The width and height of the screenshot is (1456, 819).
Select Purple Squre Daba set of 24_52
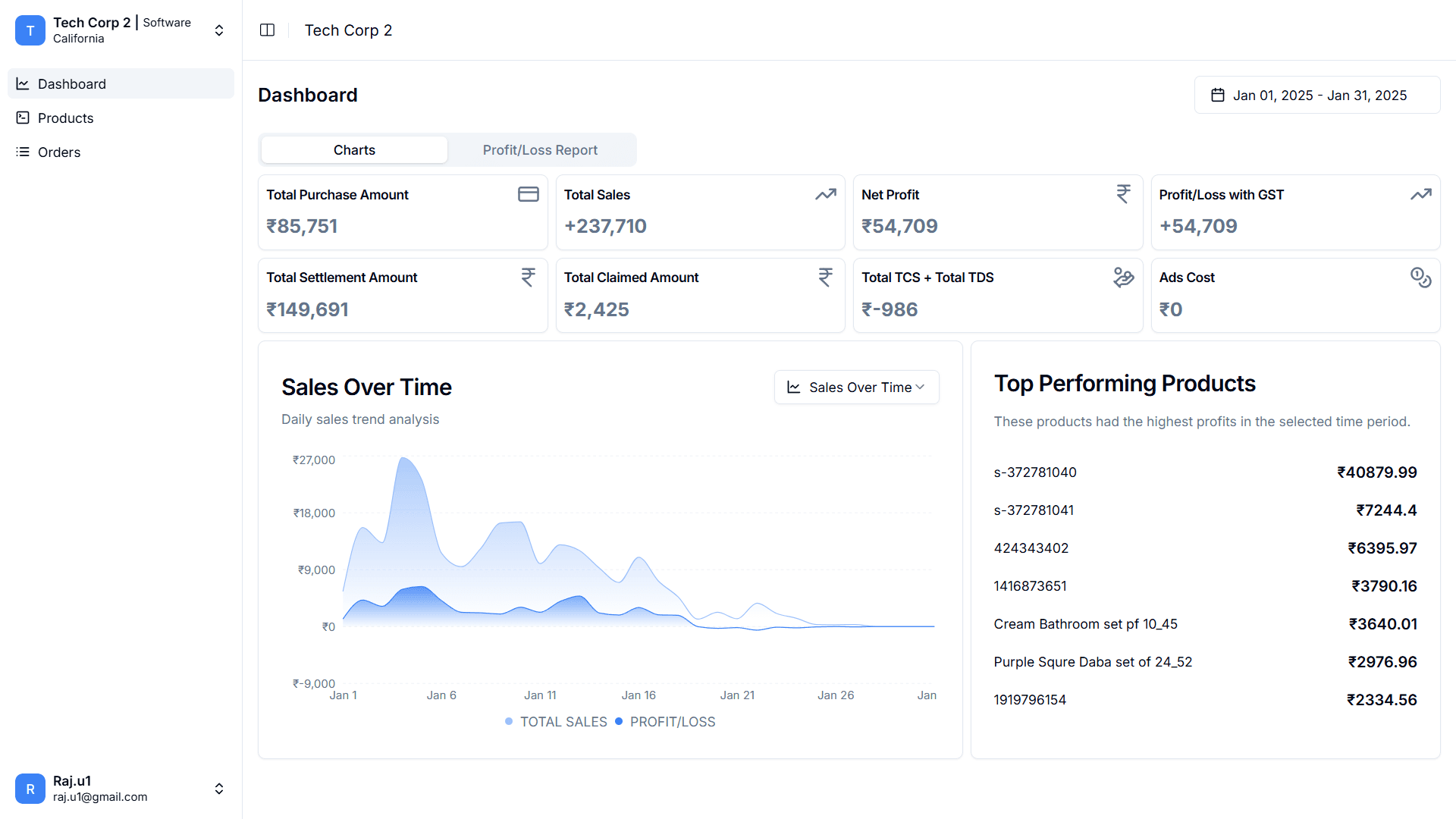coord(1094,662)
